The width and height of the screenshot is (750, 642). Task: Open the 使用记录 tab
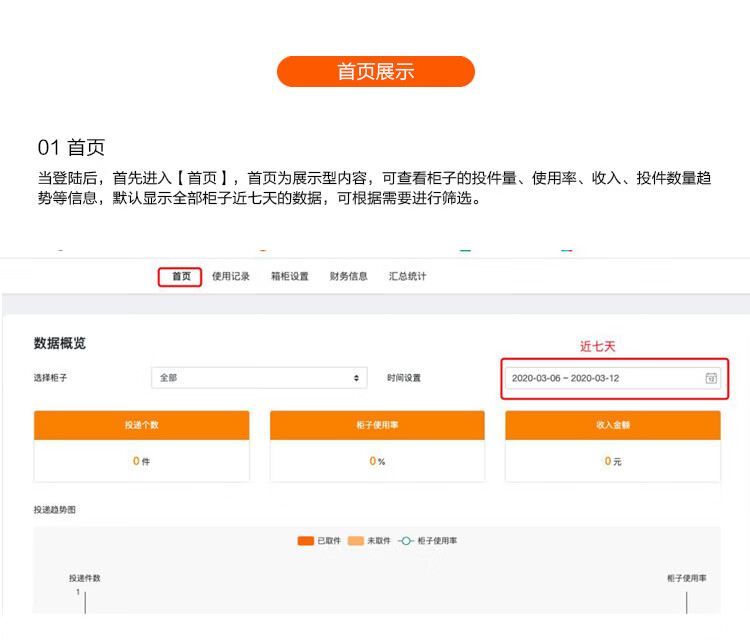231,277
